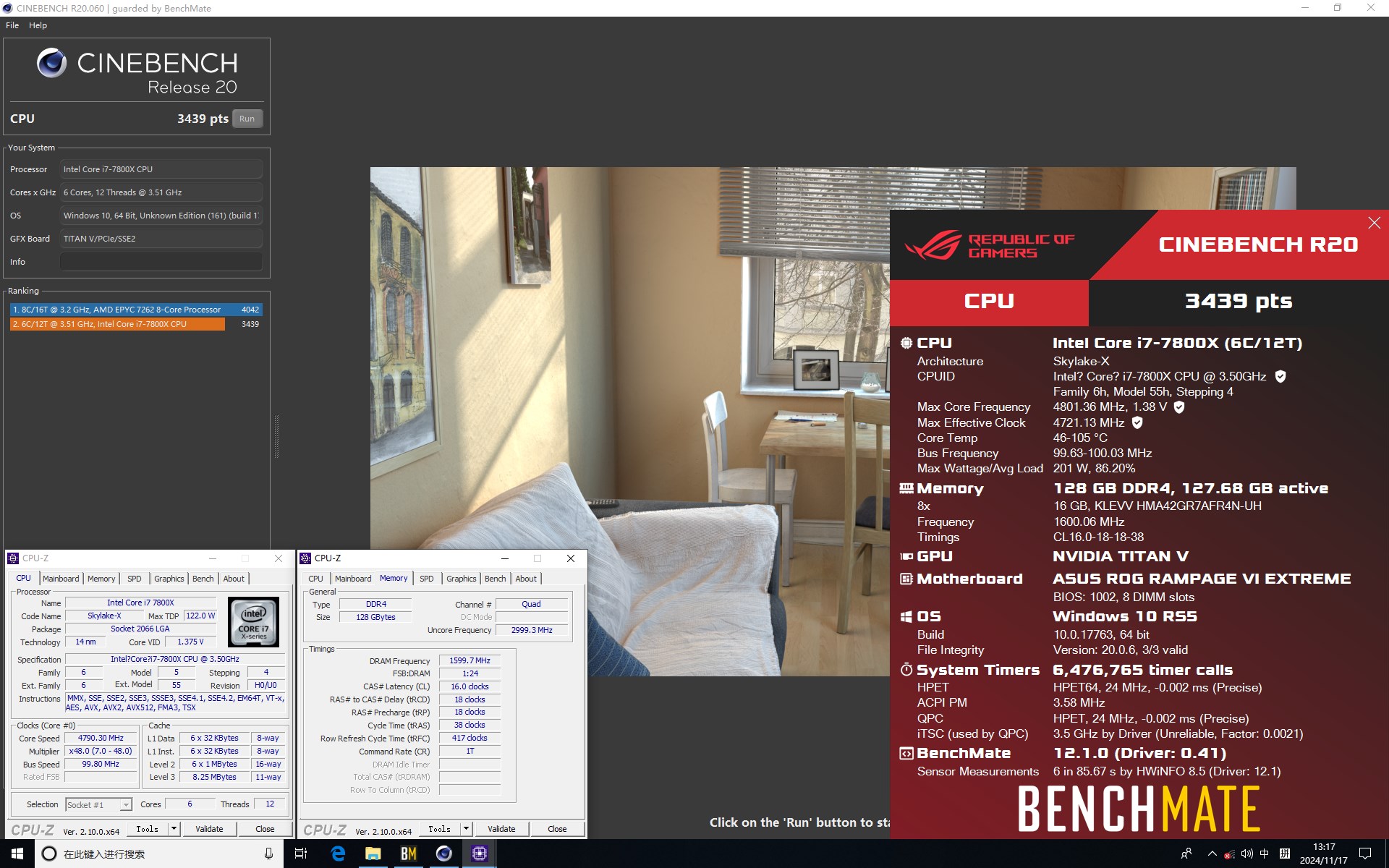Click the Republic of Gamers logo

click(990, 245)
